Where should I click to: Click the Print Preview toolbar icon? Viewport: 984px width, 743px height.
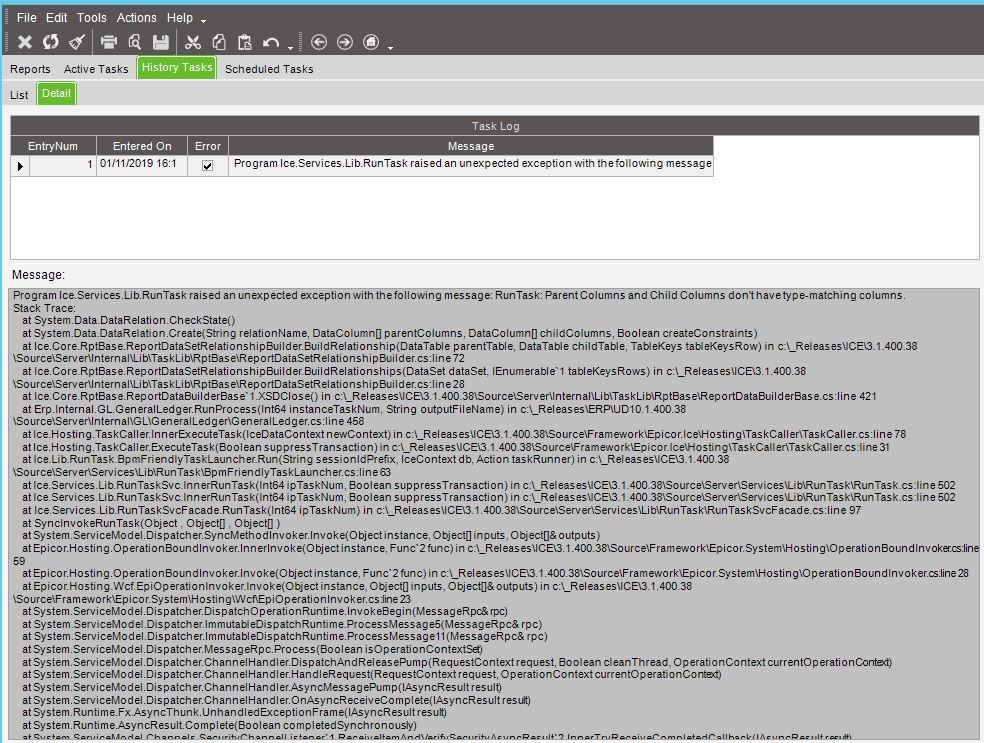pyautogui.click(x=134, y=42)
